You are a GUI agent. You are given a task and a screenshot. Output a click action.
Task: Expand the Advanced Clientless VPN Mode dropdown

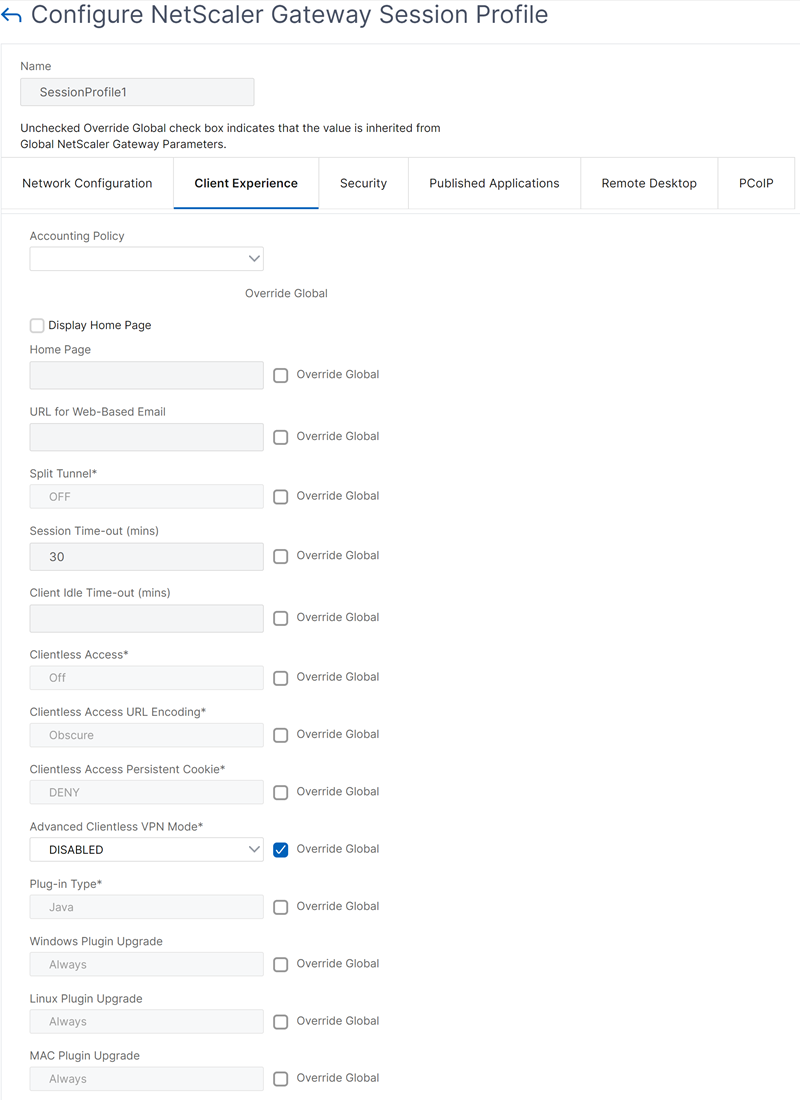pyautogui.click(x=147, y=850)
